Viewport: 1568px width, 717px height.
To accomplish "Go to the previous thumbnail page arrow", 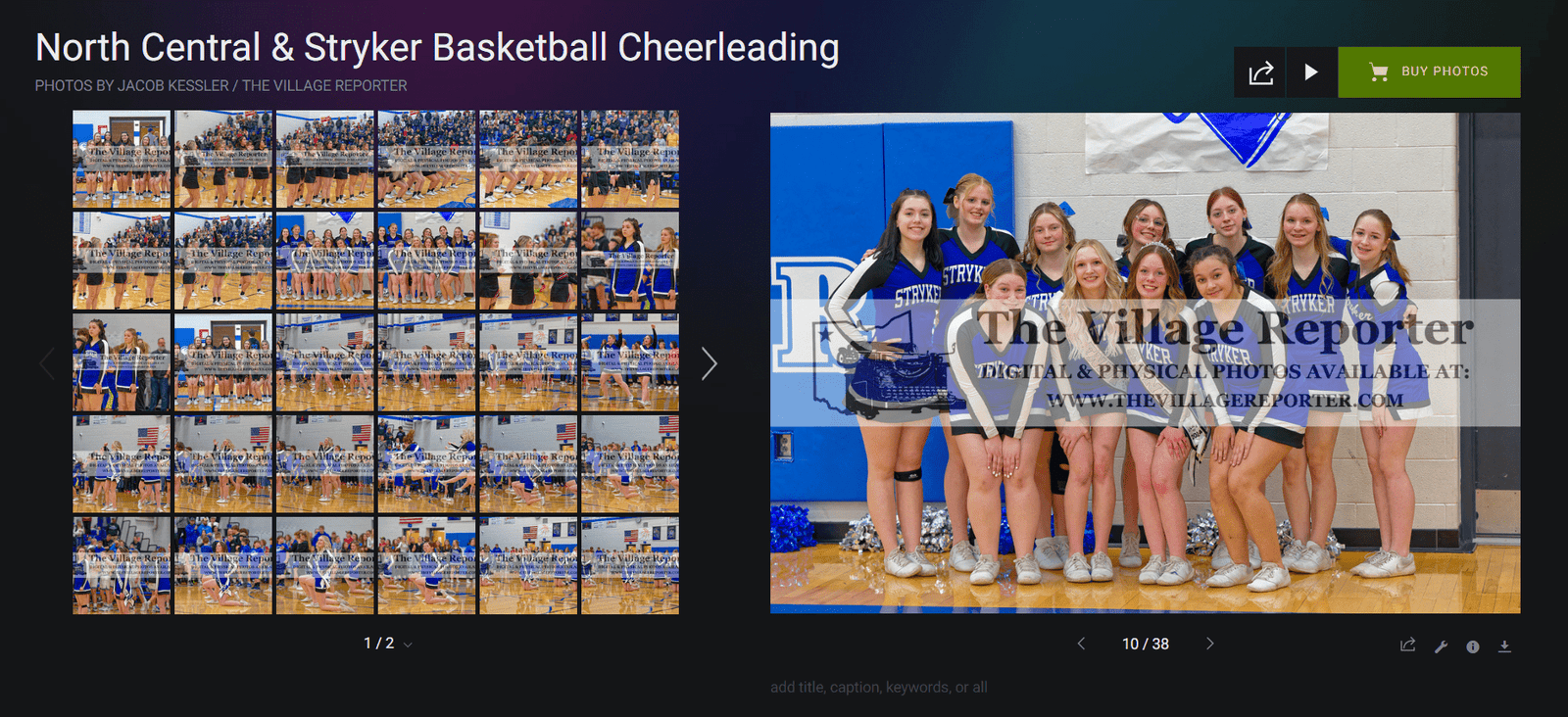I will pos(46,363).
